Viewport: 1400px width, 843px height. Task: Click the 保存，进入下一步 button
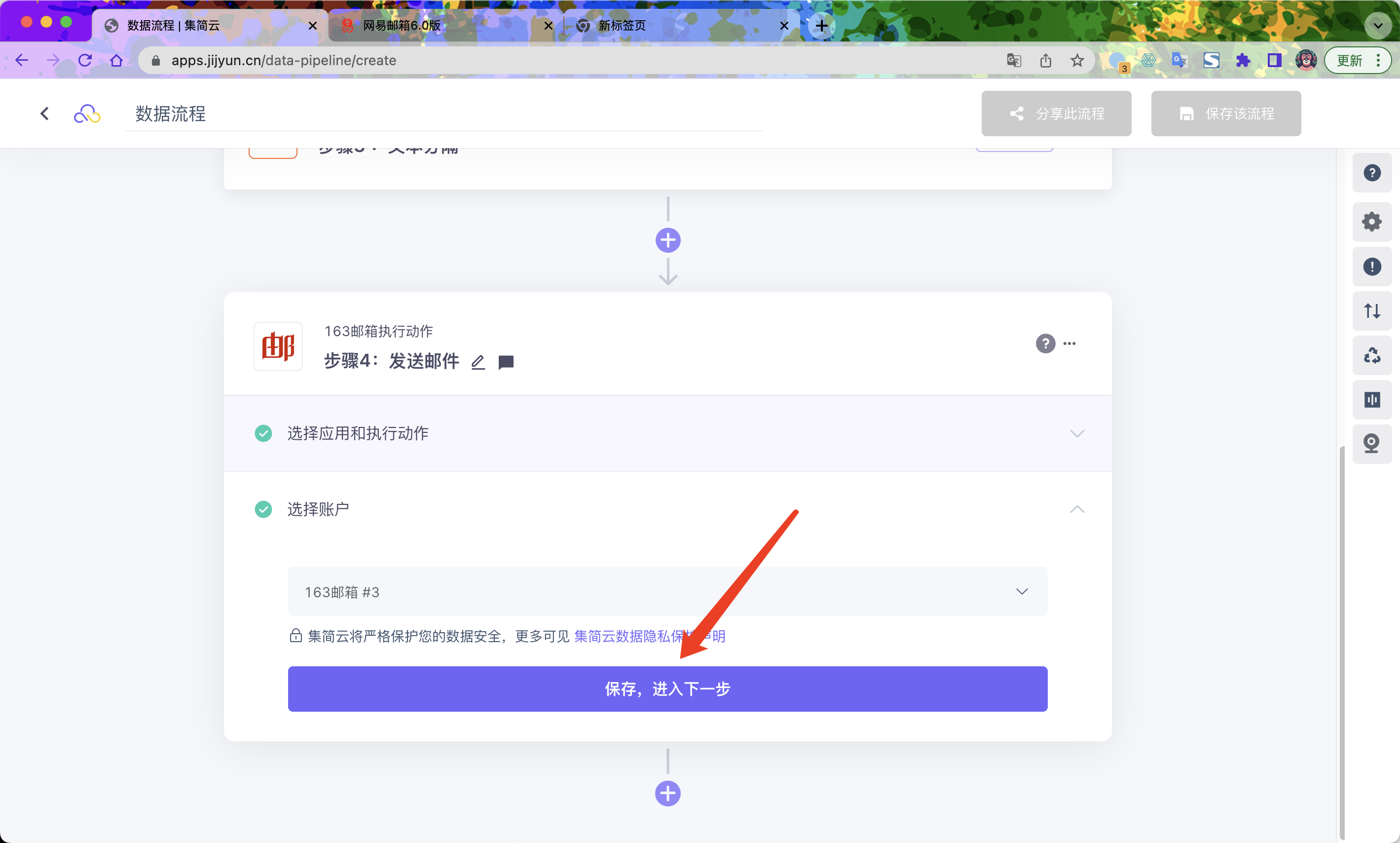(667, 689)
